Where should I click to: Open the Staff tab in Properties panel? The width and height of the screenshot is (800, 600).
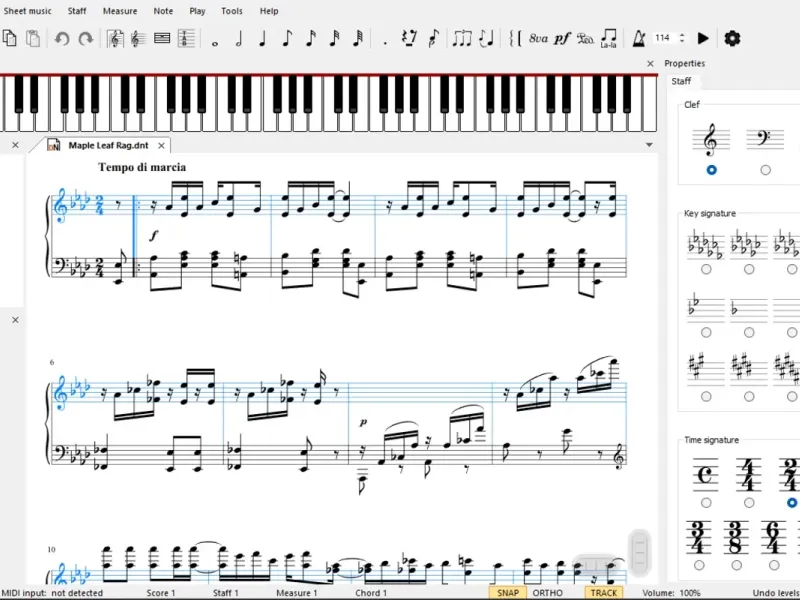pyautogui.click(x=681, y=81)
